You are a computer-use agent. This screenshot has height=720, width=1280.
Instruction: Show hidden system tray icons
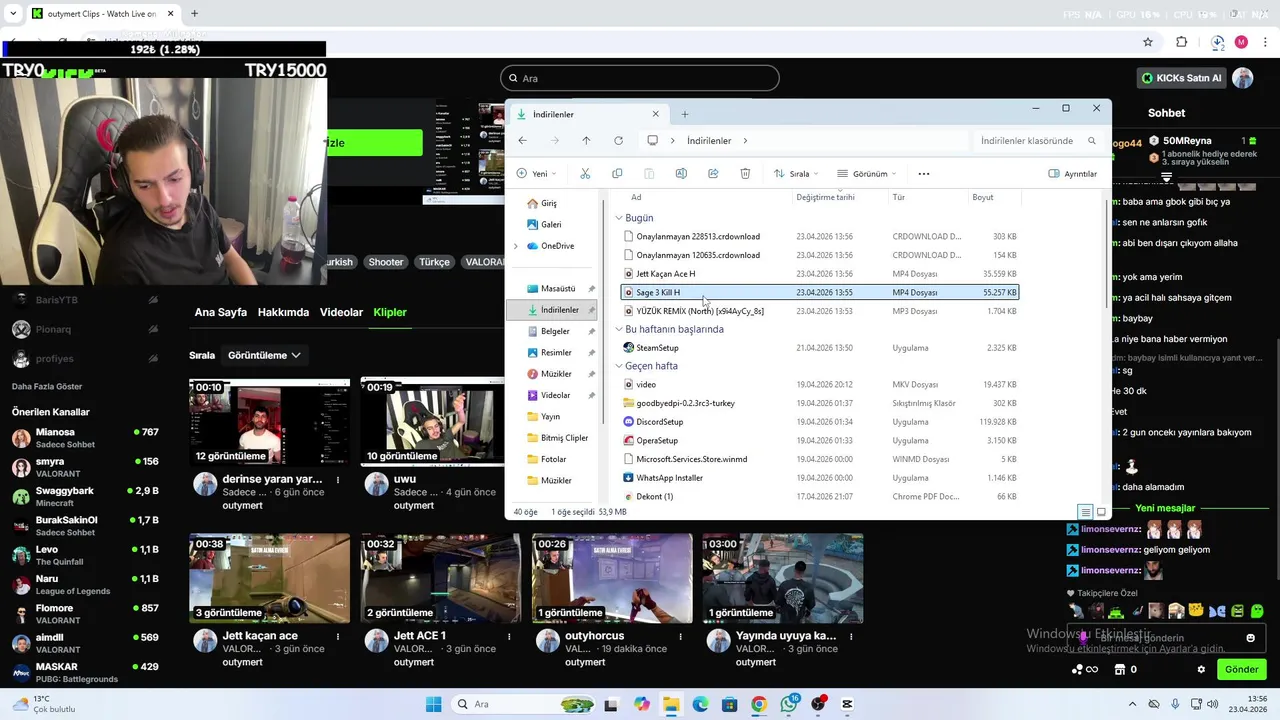pos(1134,704)
